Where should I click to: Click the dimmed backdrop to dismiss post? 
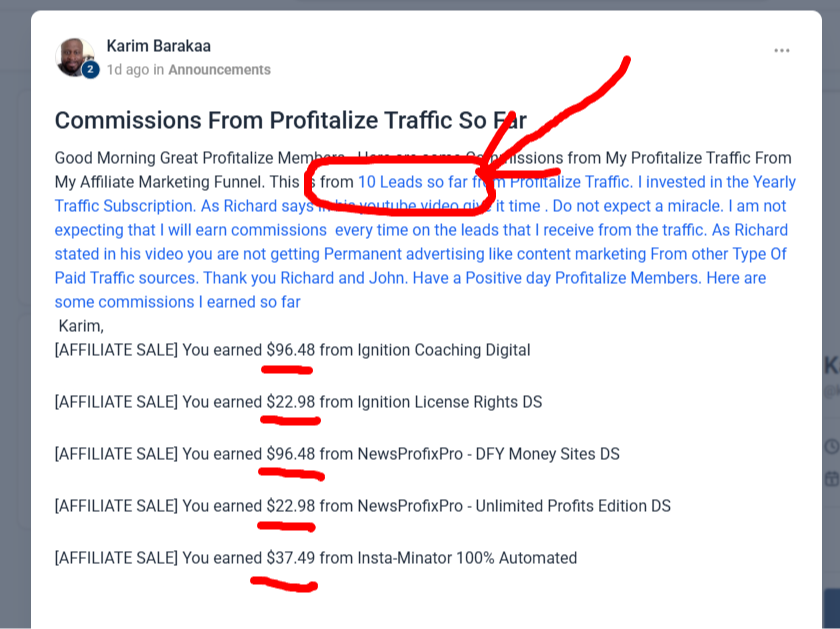(x=15, y=321)
